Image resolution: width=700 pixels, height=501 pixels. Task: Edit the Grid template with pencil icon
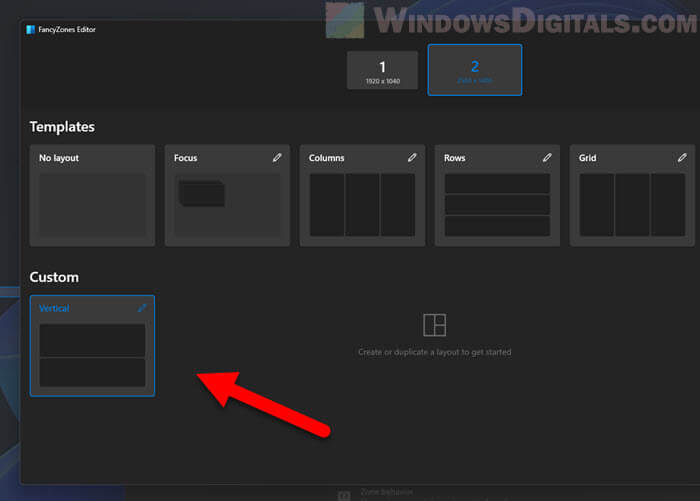682,158
